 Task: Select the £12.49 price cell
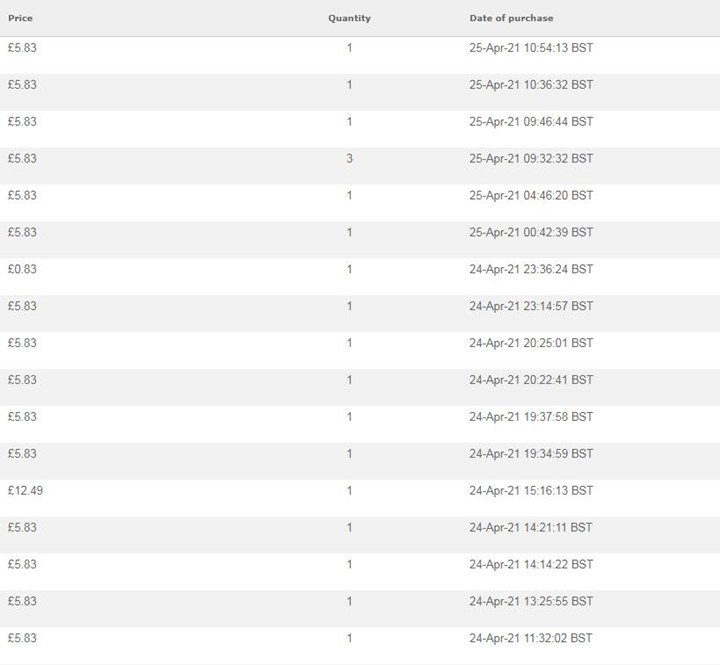[x=24, y=490]
